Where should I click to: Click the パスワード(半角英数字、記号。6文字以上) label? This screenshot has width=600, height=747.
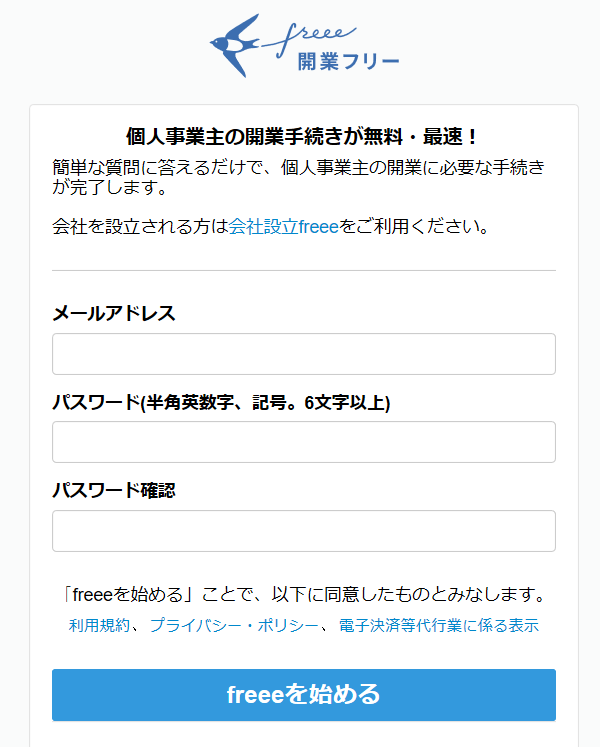[221, 403]
